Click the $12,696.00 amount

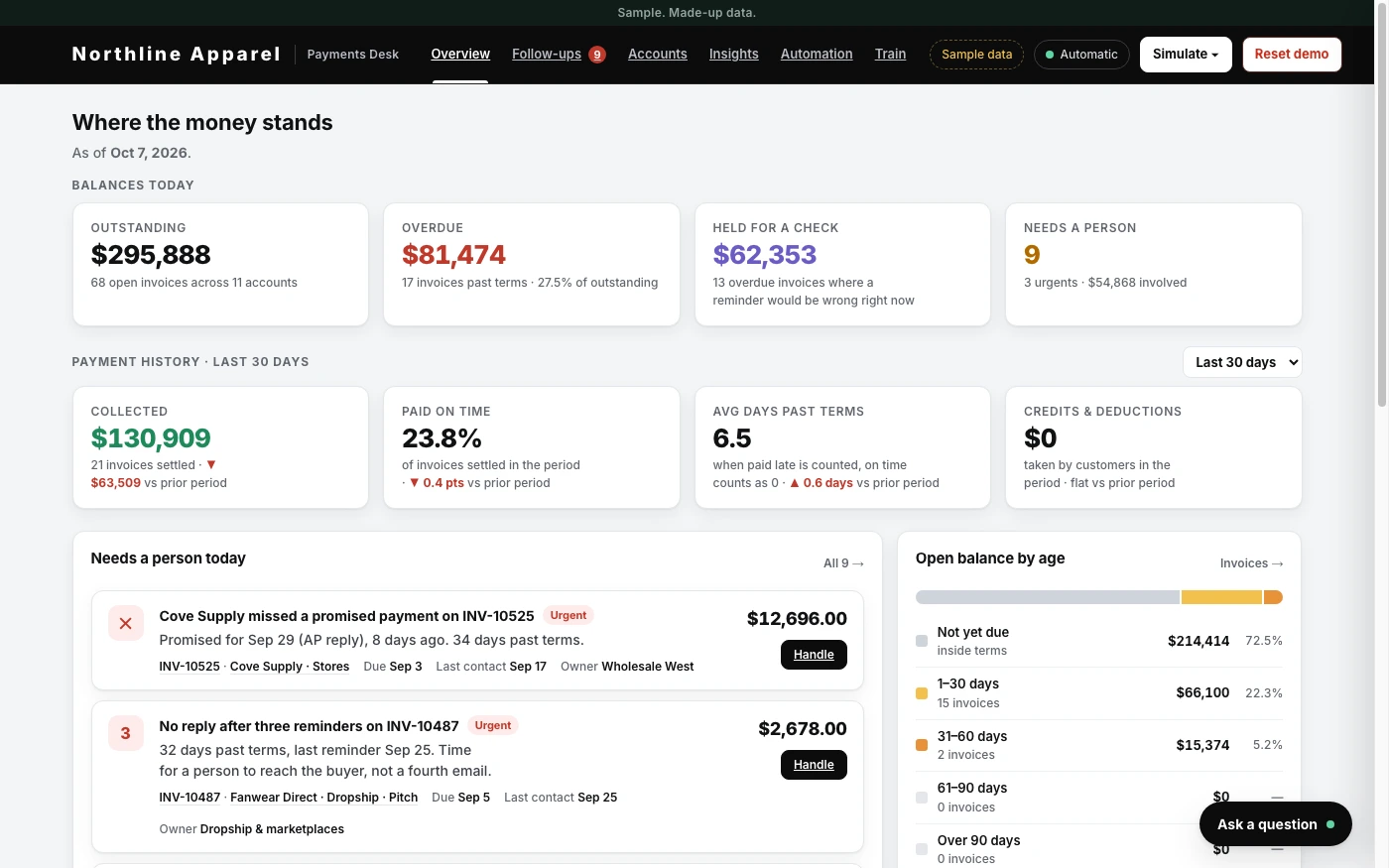[x=797, y=619]
